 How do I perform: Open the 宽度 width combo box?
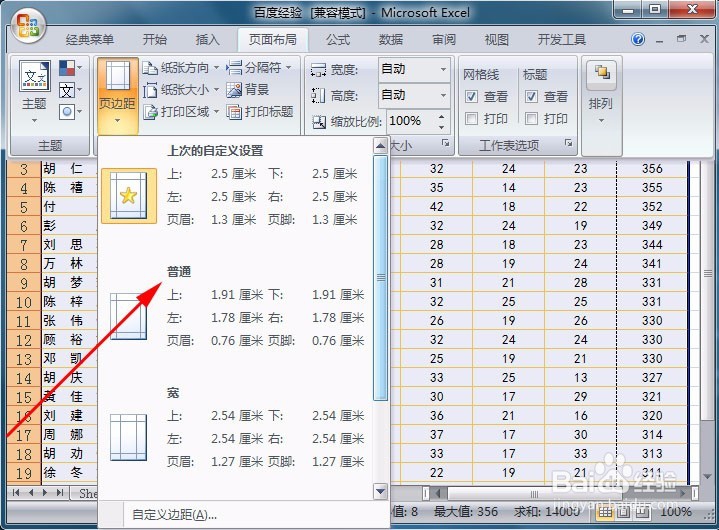coord(414,69)
